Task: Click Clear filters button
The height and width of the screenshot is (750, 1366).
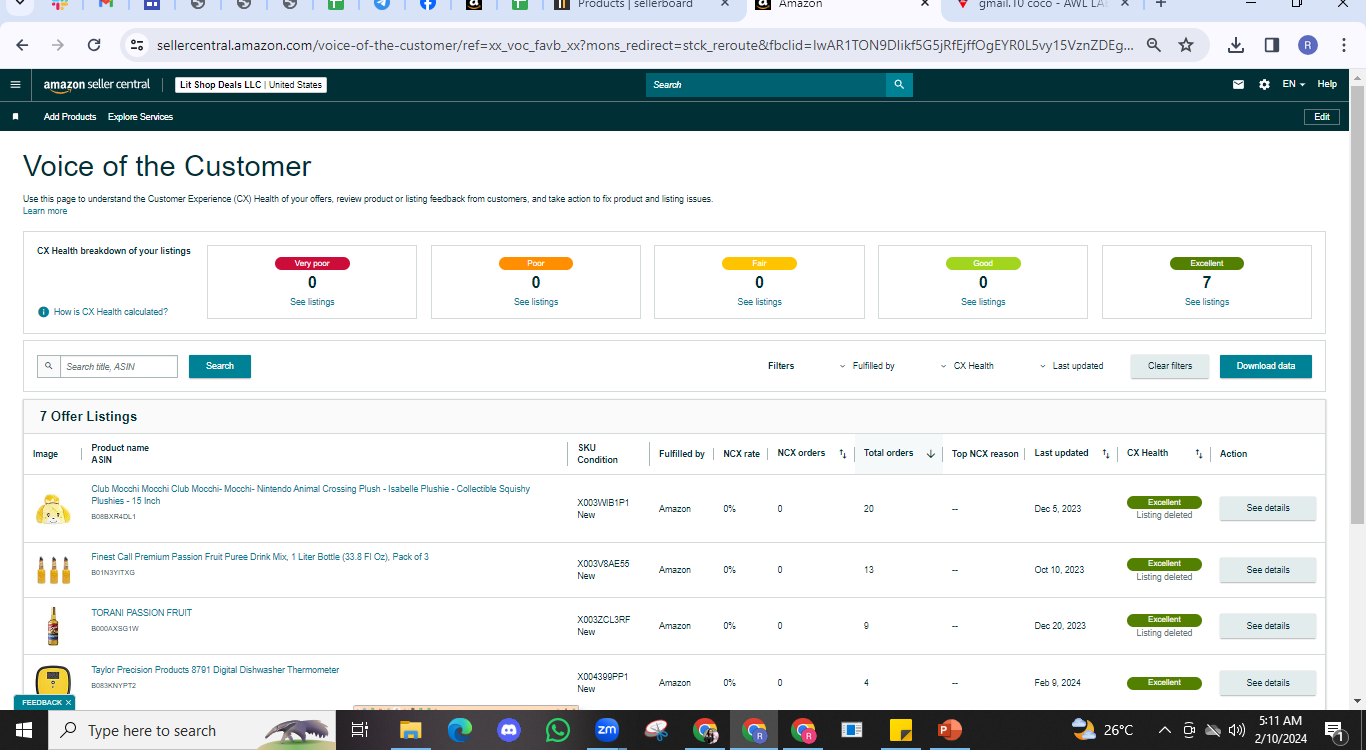Action: click(1170, 366)
